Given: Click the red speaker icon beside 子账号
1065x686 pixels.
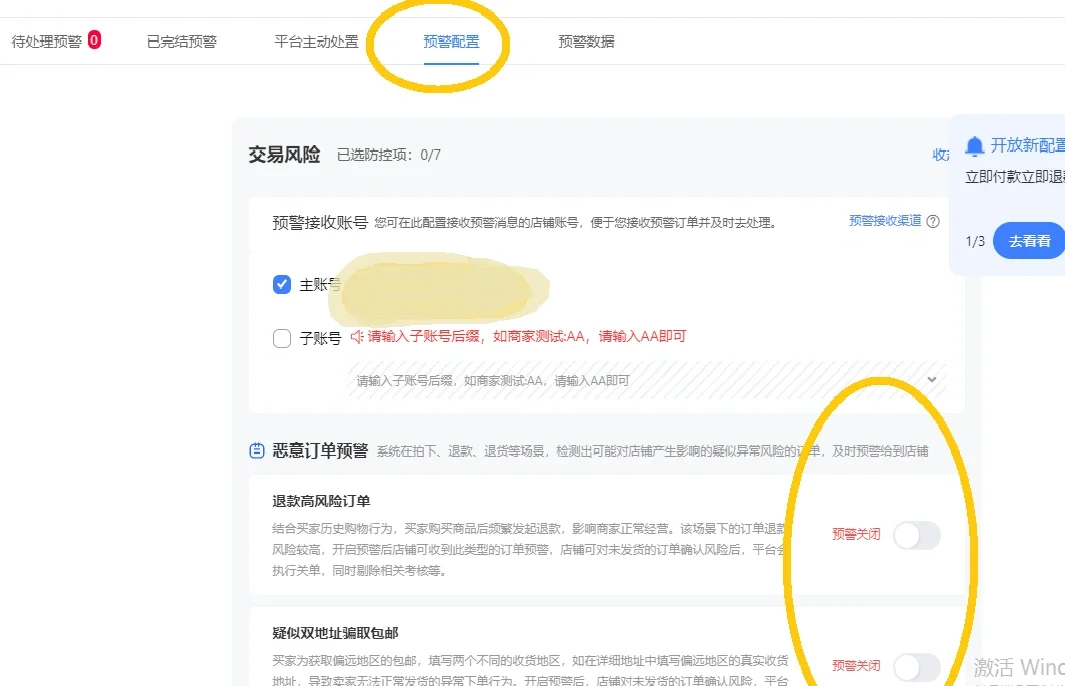Looking at the screenshot, I should 357,336.
